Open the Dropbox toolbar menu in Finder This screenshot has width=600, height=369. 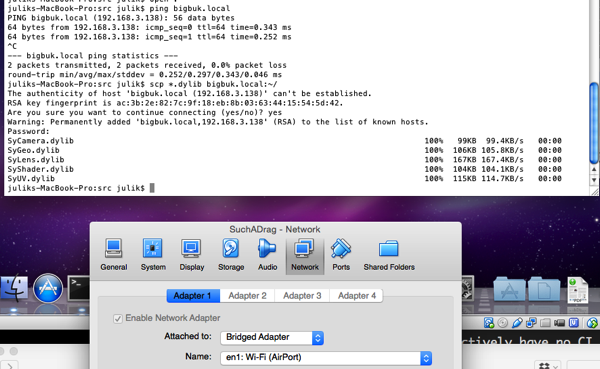(548, 366)
